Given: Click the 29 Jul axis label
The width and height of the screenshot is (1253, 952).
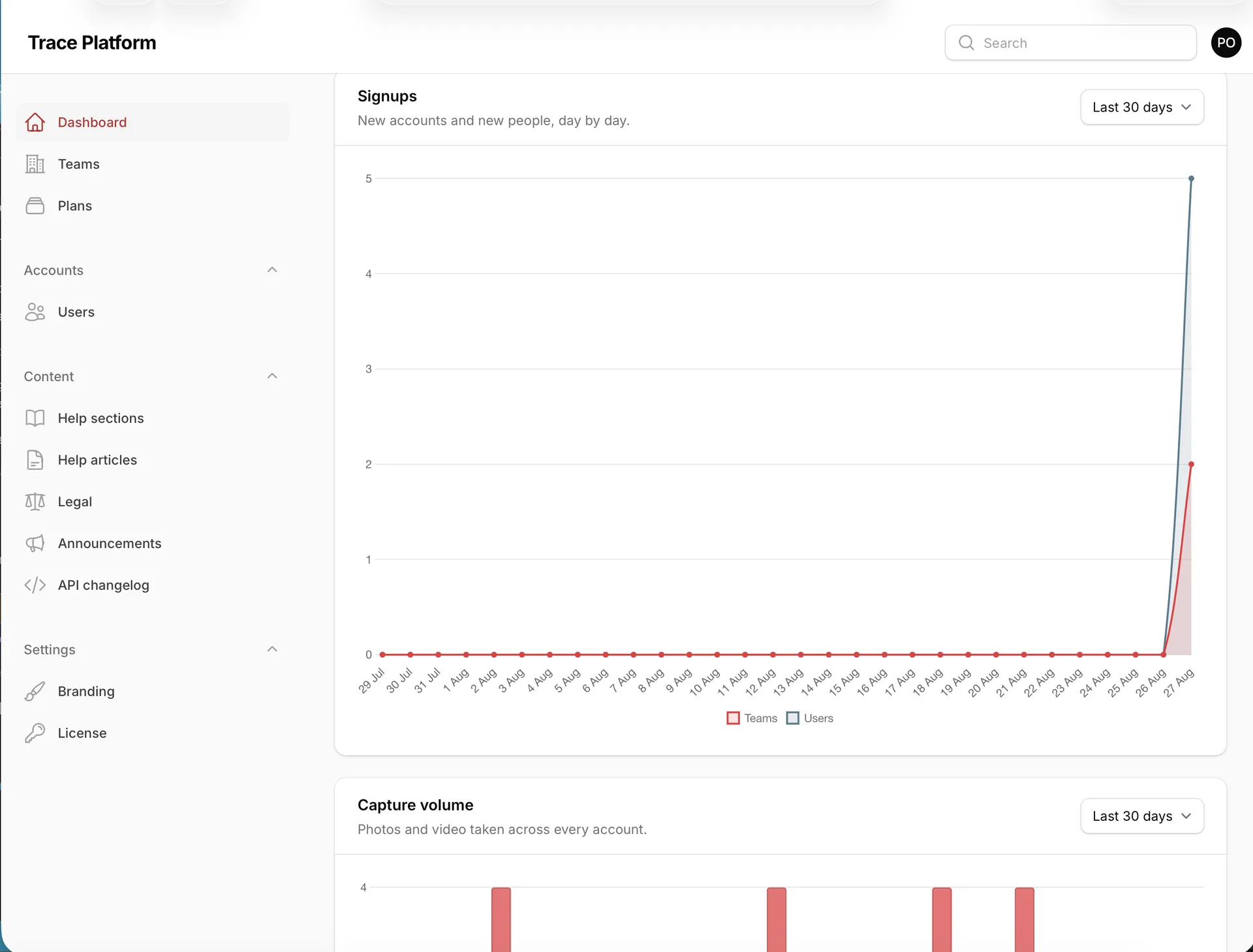Looking at the screenshot, I should point(372,680).
